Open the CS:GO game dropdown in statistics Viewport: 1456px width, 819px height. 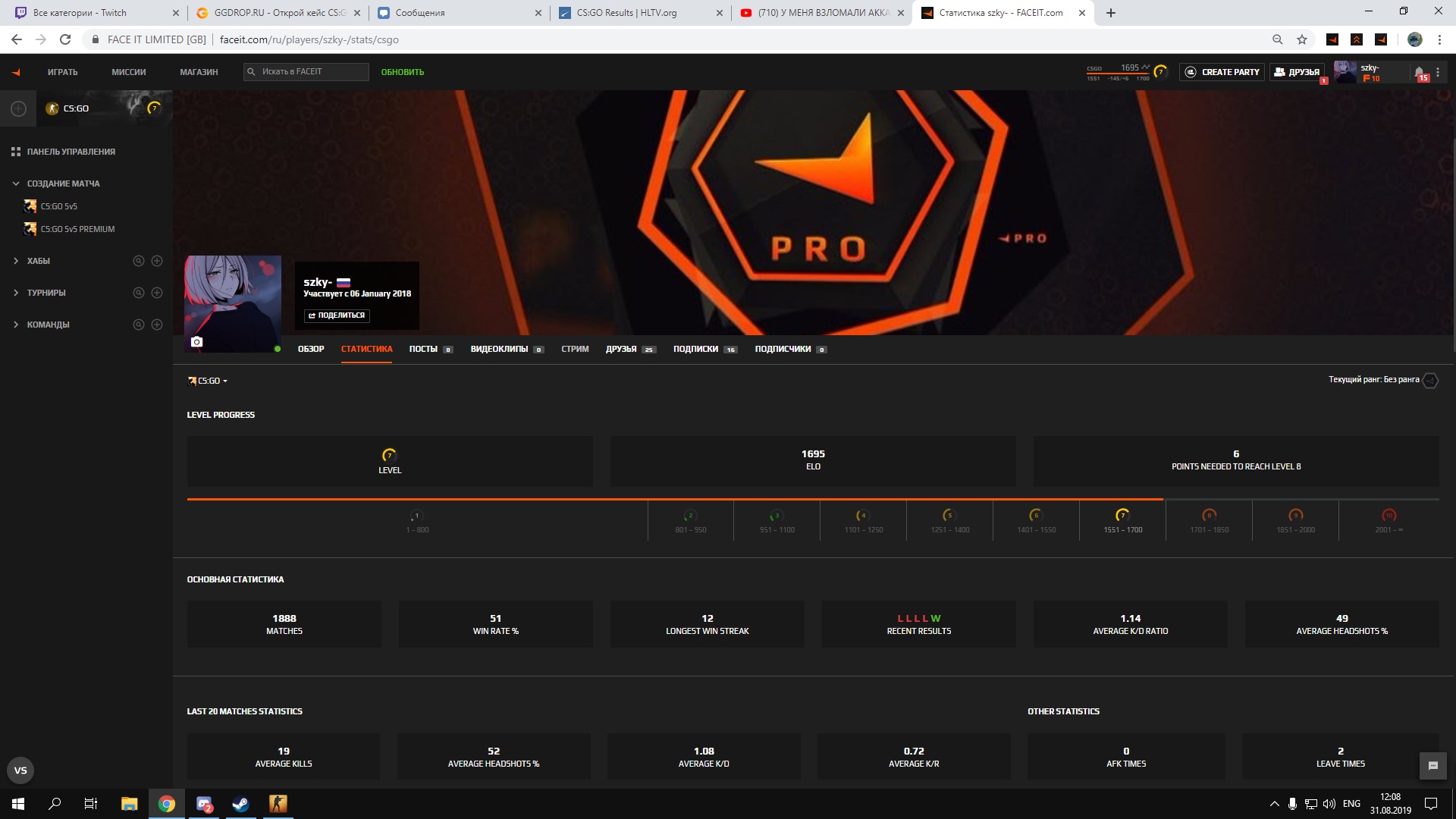pos(208,381)
